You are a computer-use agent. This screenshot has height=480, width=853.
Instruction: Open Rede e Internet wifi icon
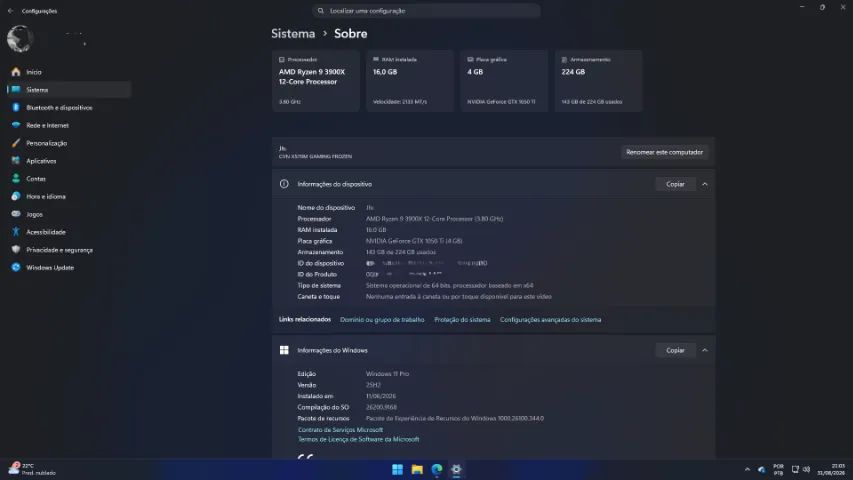tap(16, 125)
